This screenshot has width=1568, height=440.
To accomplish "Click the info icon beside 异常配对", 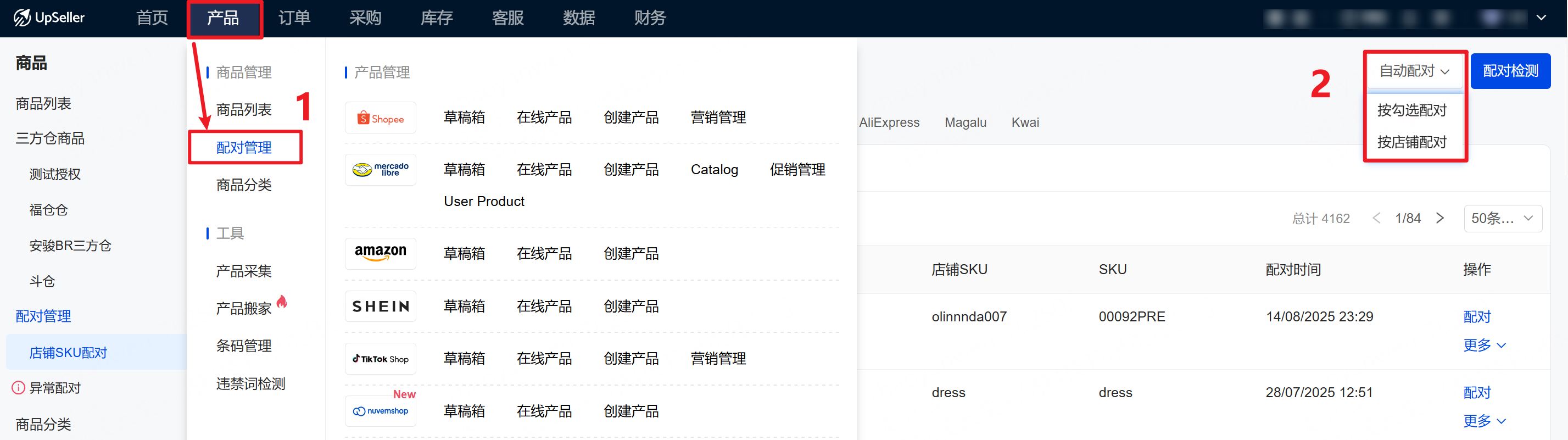I will pyautogui.click(x=18, y=388).
